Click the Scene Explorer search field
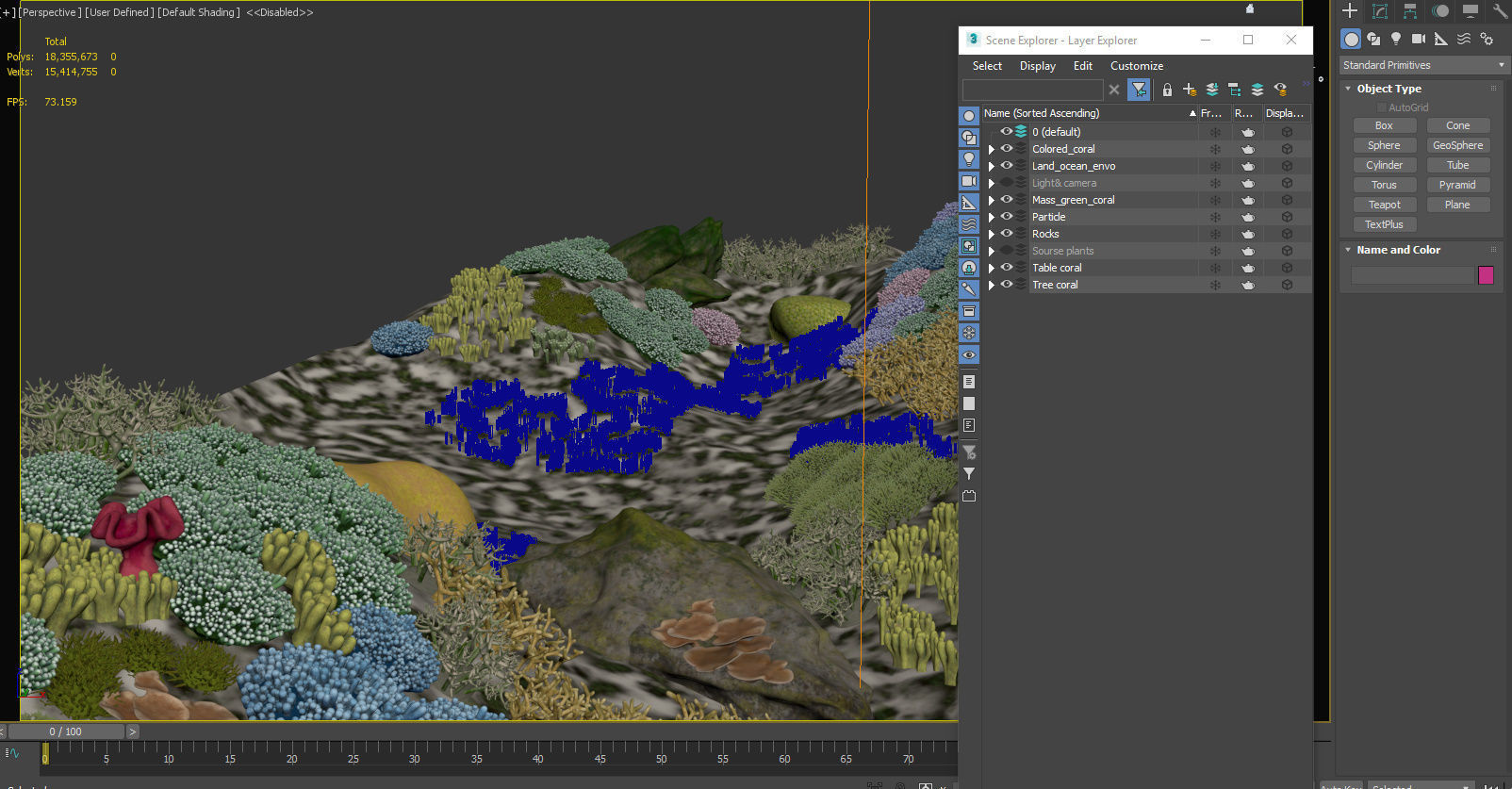 tap(1032, 90)
